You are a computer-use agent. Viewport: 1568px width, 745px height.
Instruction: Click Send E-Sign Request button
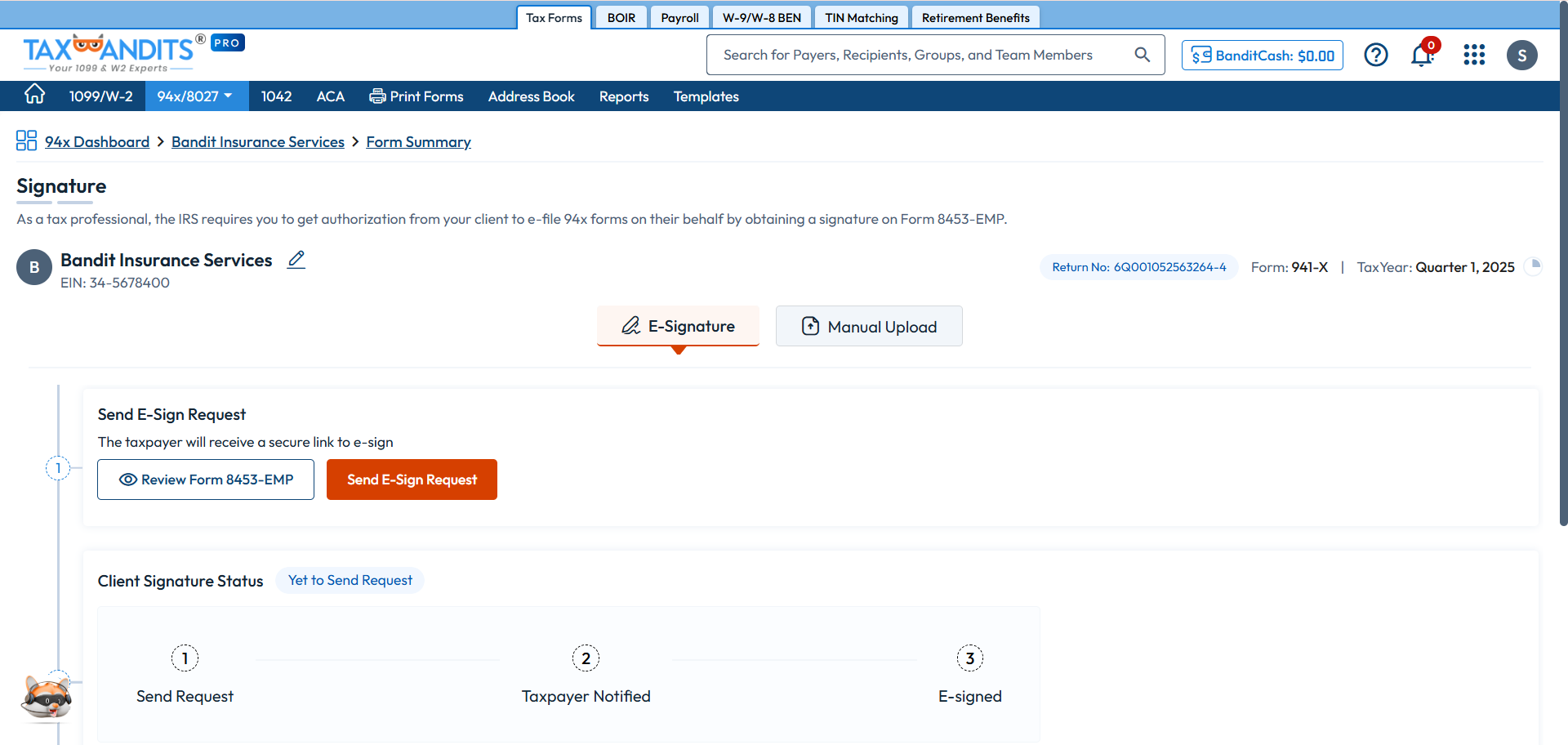(412, 480)
